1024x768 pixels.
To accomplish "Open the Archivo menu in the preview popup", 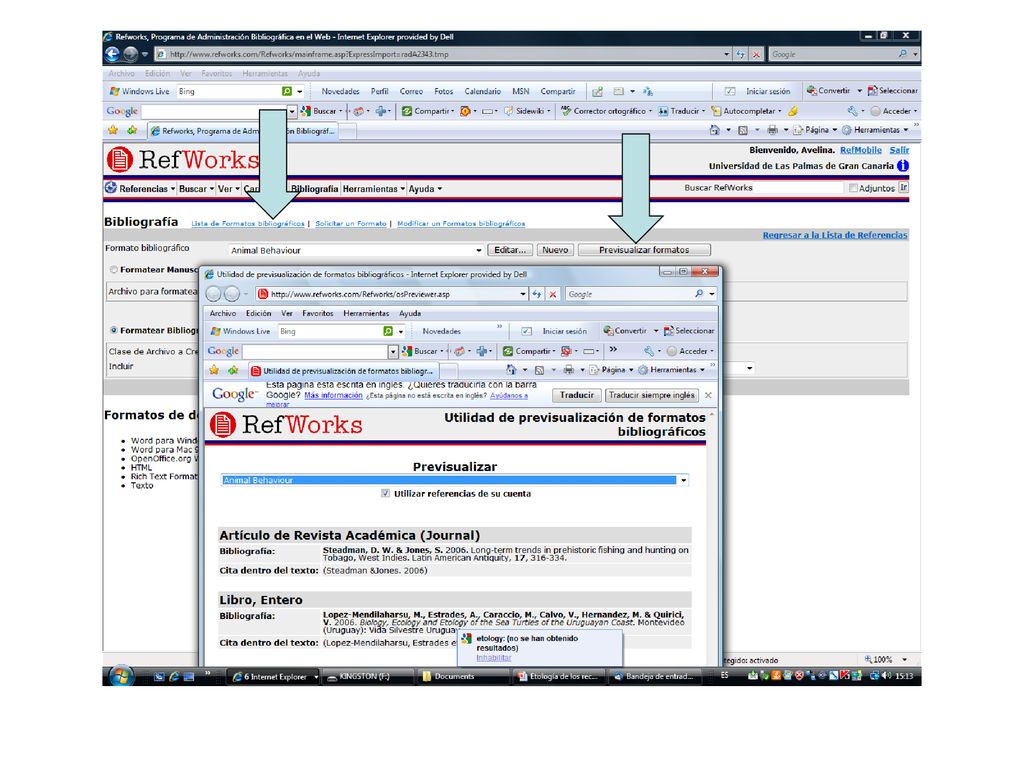I will (223, 313).
